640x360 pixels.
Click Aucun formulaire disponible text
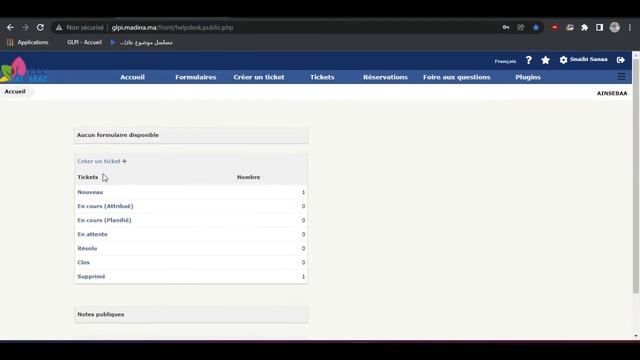pyautogui.click(x=118, y=135)
